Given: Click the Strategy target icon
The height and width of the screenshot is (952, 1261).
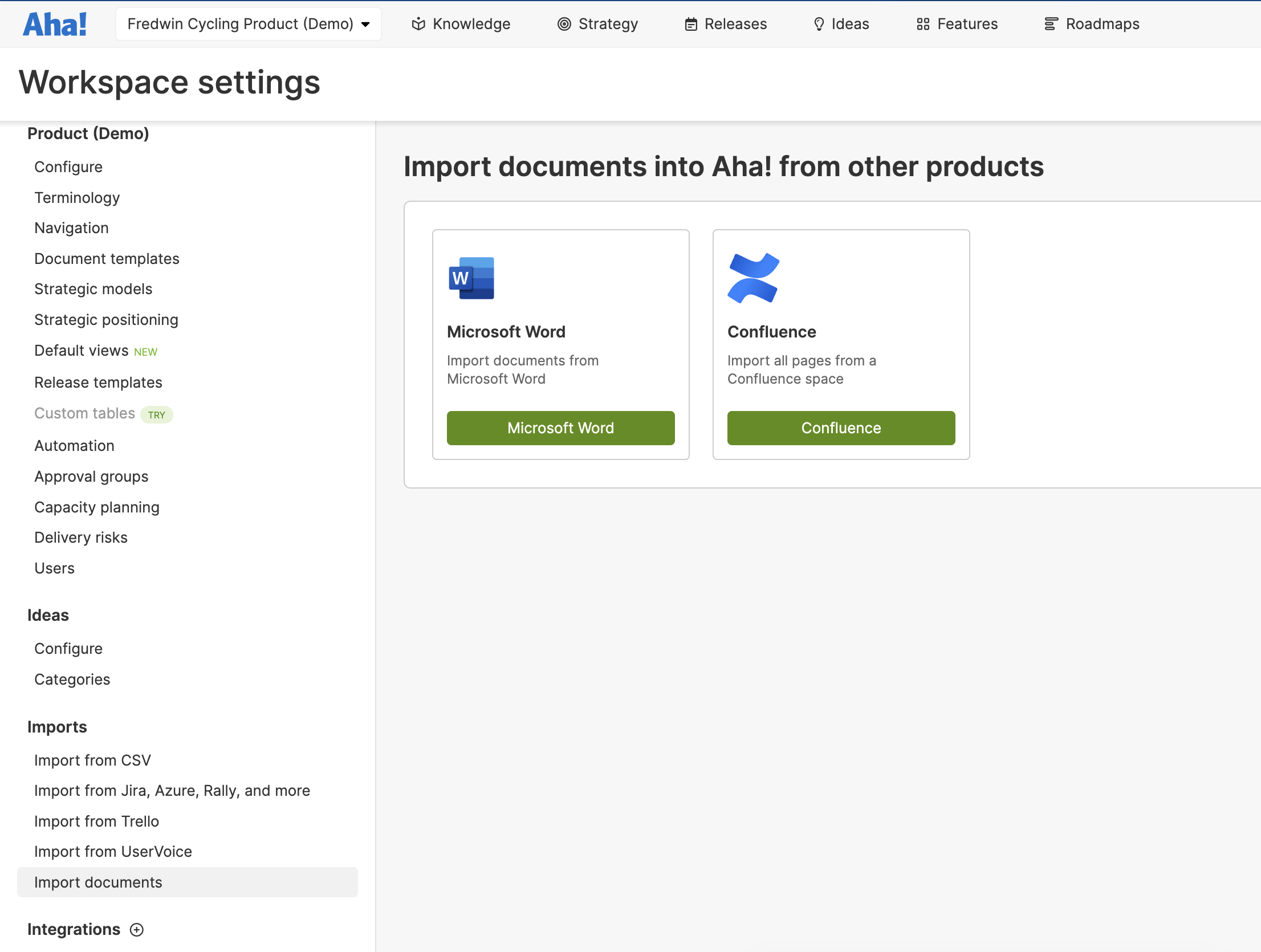Looking at the screenshot, I should click(x=564, y=24).
